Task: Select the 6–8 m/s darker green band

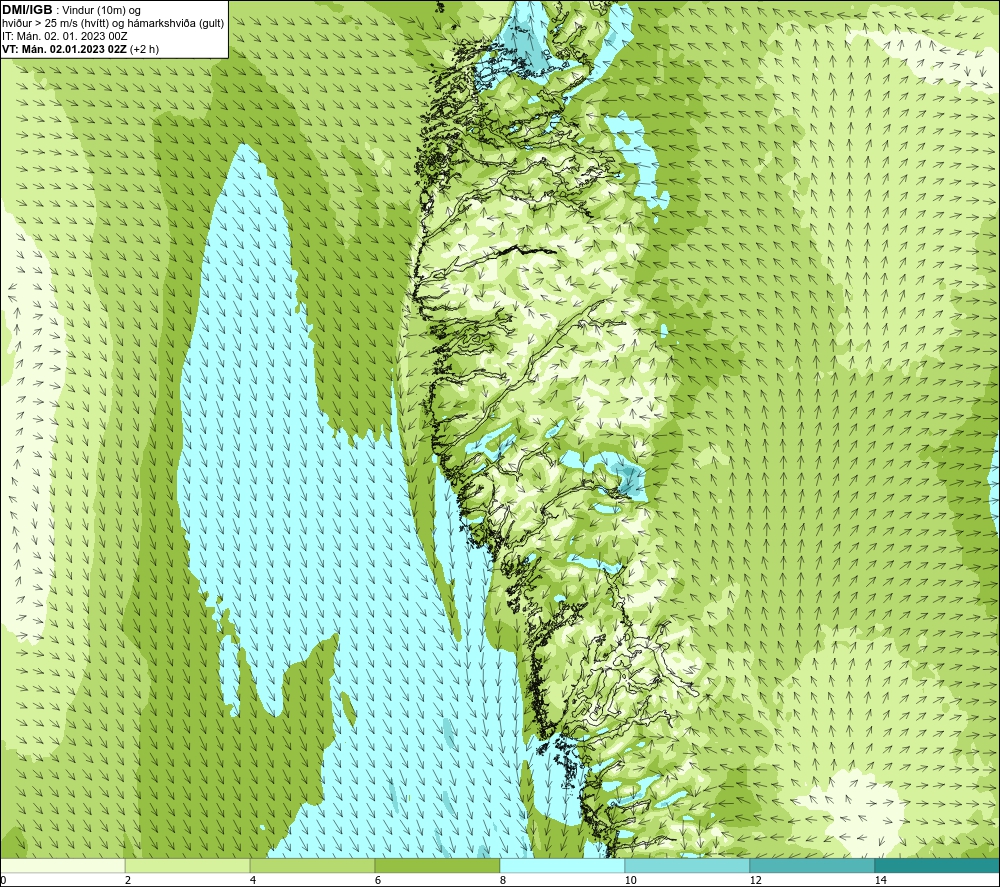Action: (x=438, y=866)
